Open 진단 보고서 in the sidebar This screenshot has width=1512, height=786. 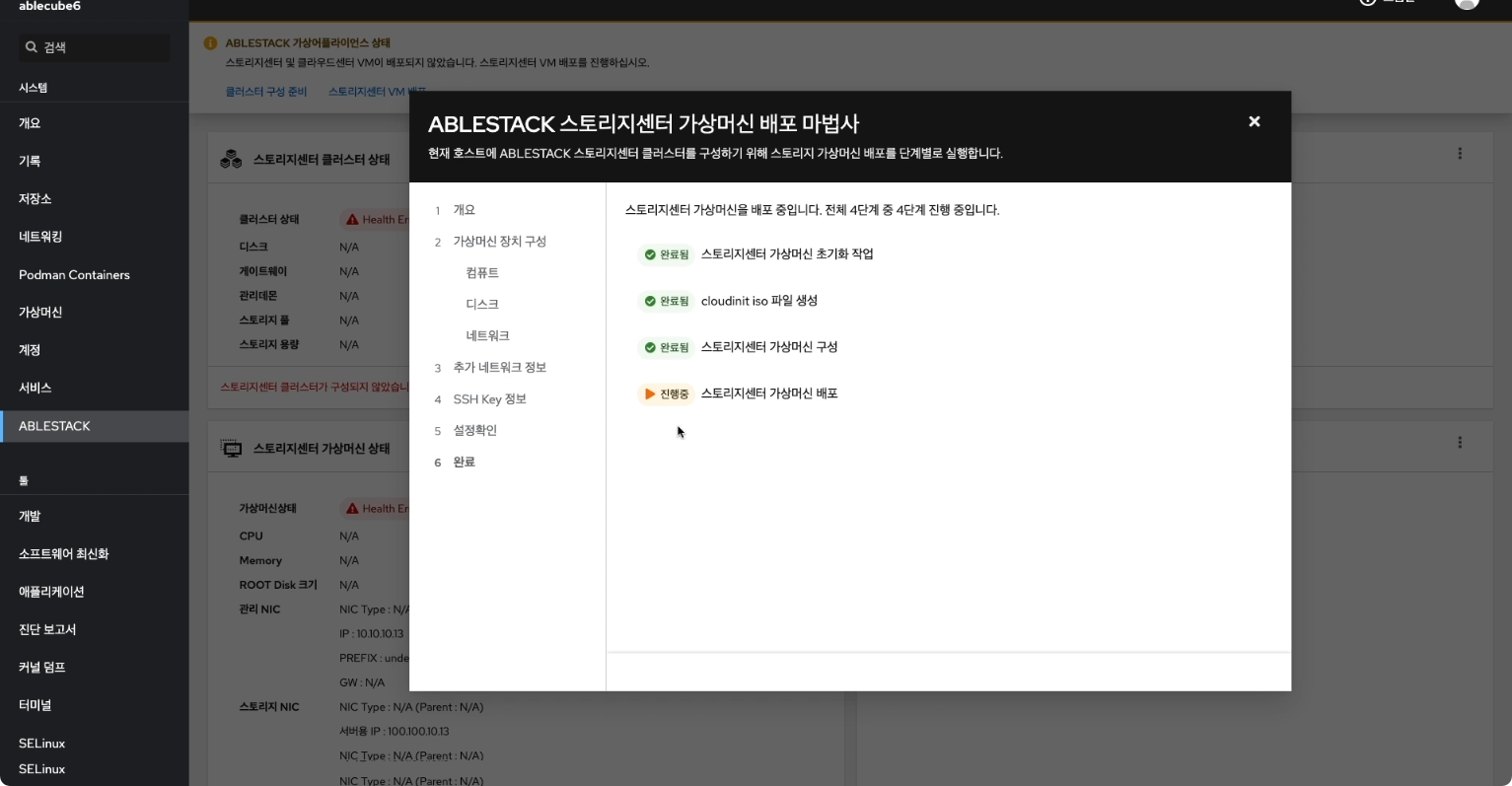coord(94,629)
